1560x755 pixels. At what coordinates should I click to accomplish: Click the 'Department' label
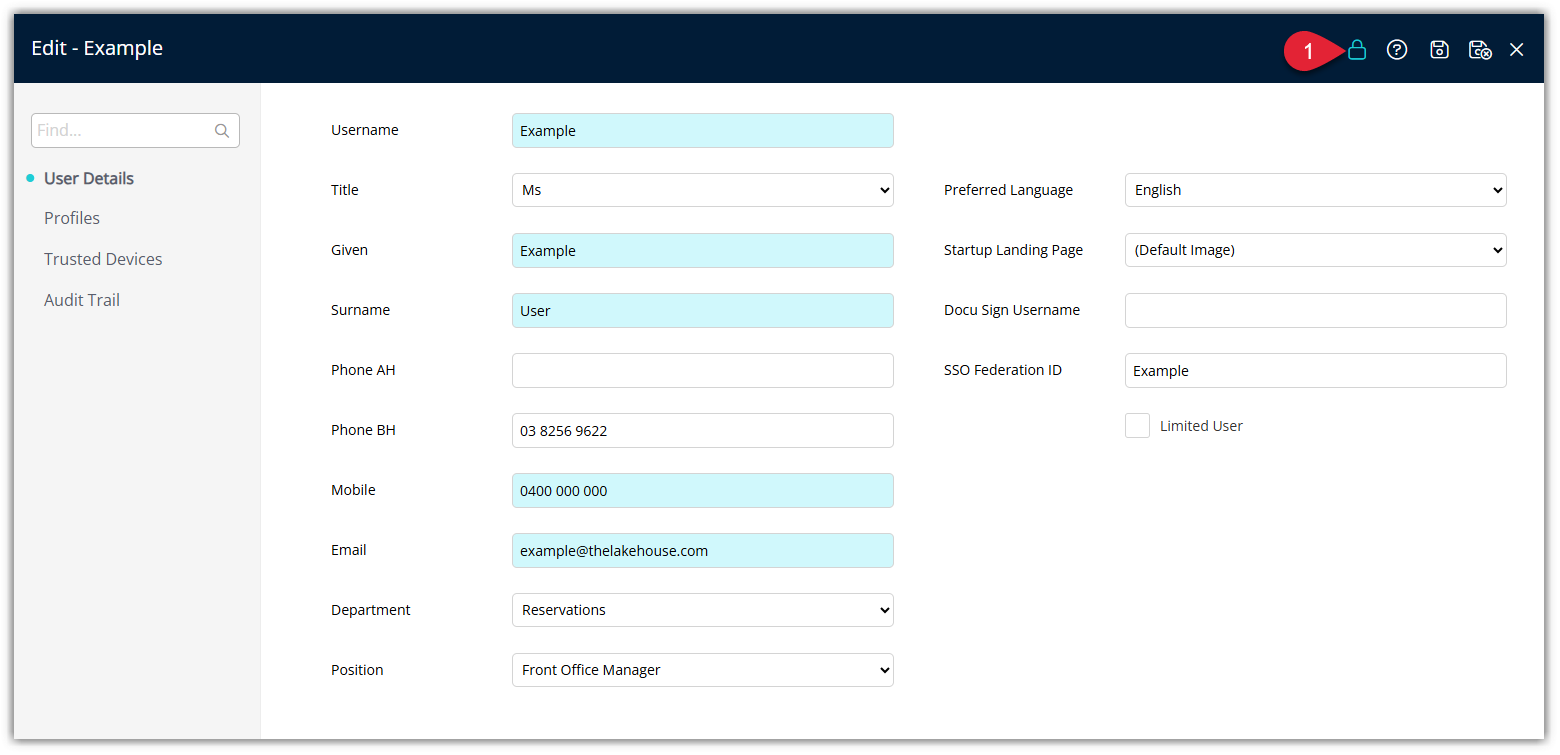(x=371, y=610)
